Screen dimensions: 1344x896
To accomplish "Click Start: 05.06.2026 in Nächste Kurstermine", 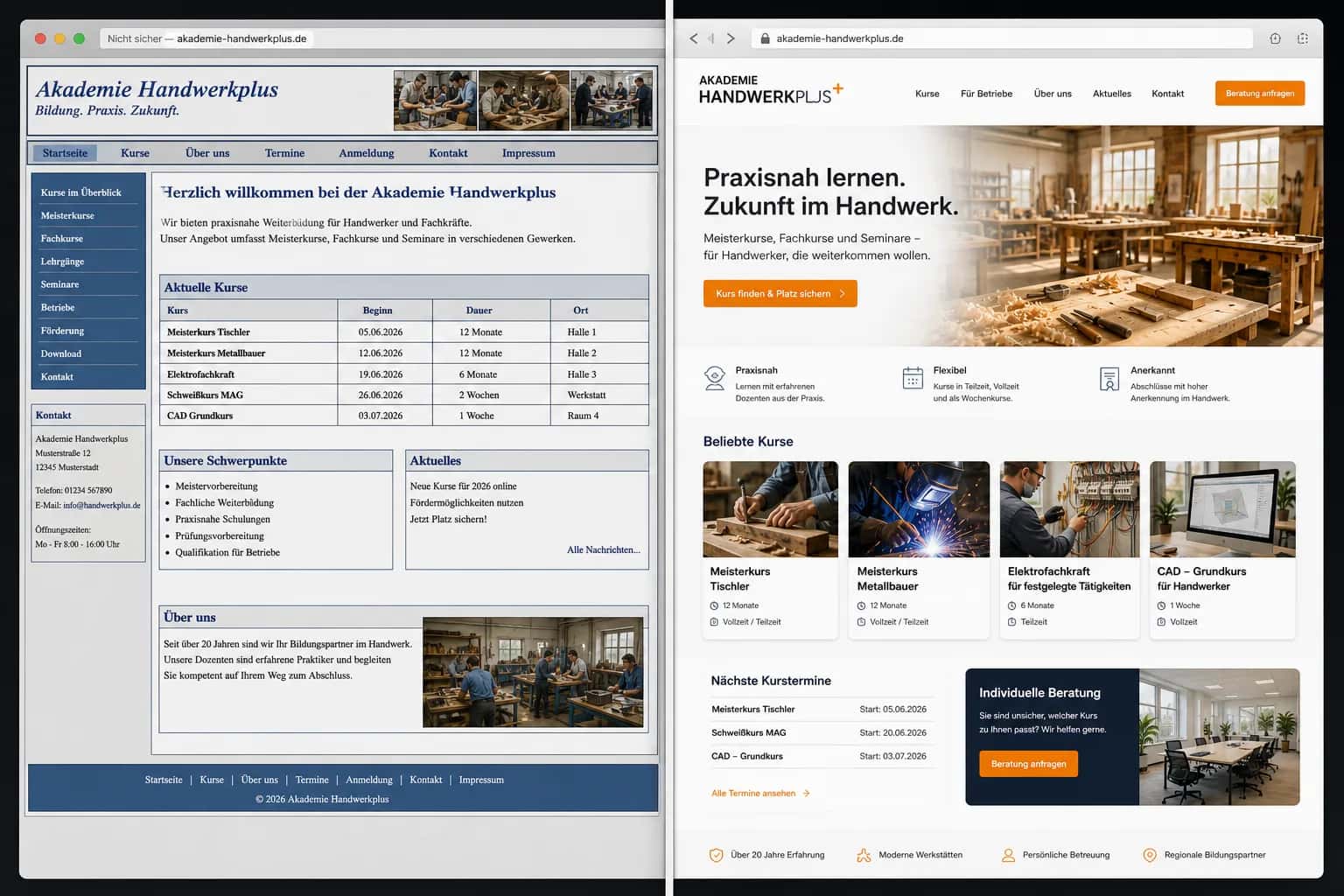I will pos(892,710).
